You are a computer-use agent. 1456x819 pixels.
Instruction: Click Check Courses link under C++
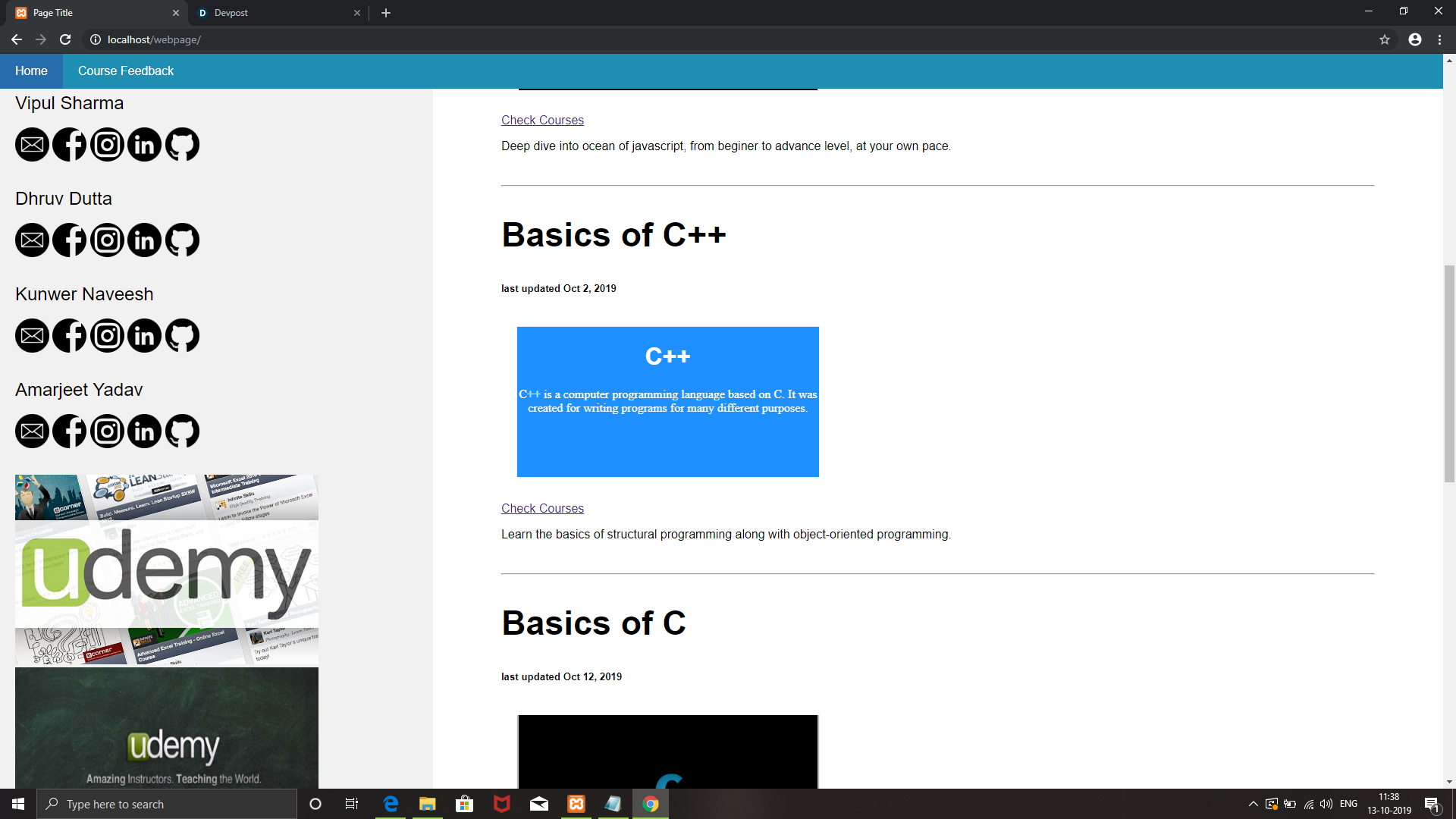tap(542, 508)
